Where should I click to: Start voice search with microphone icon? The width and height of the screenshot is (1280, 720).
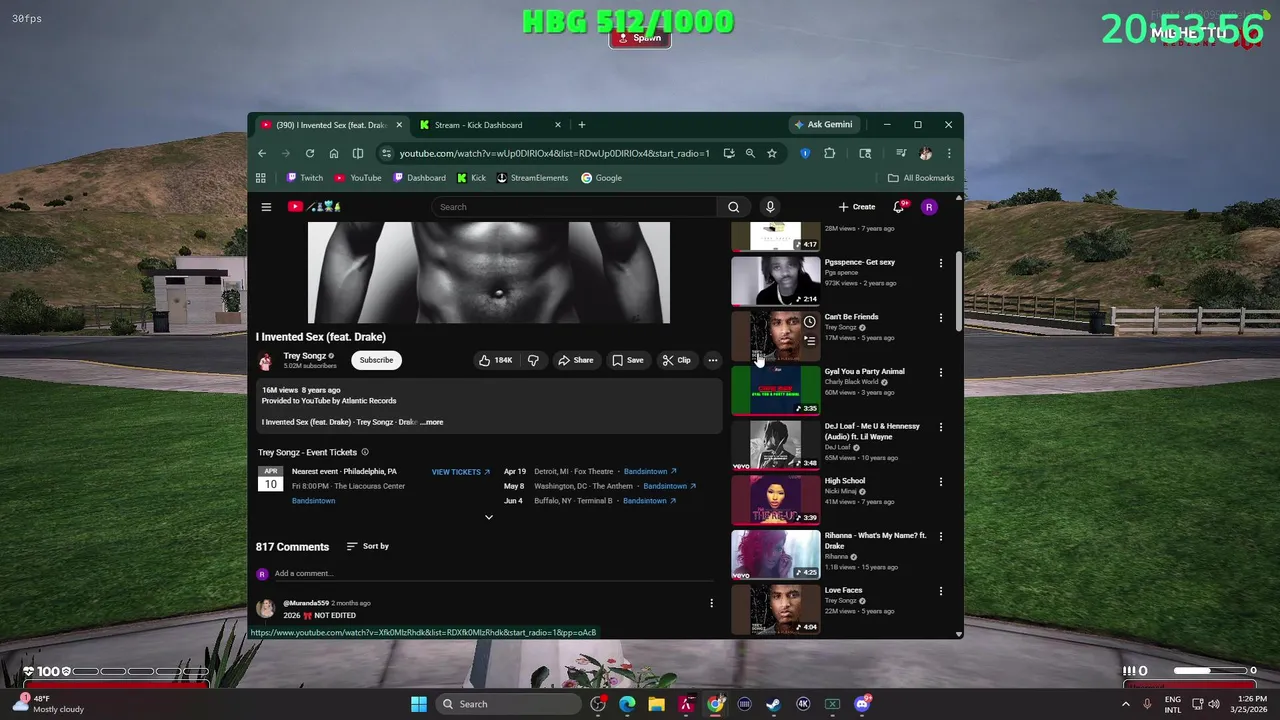click(x=770, y=207)
